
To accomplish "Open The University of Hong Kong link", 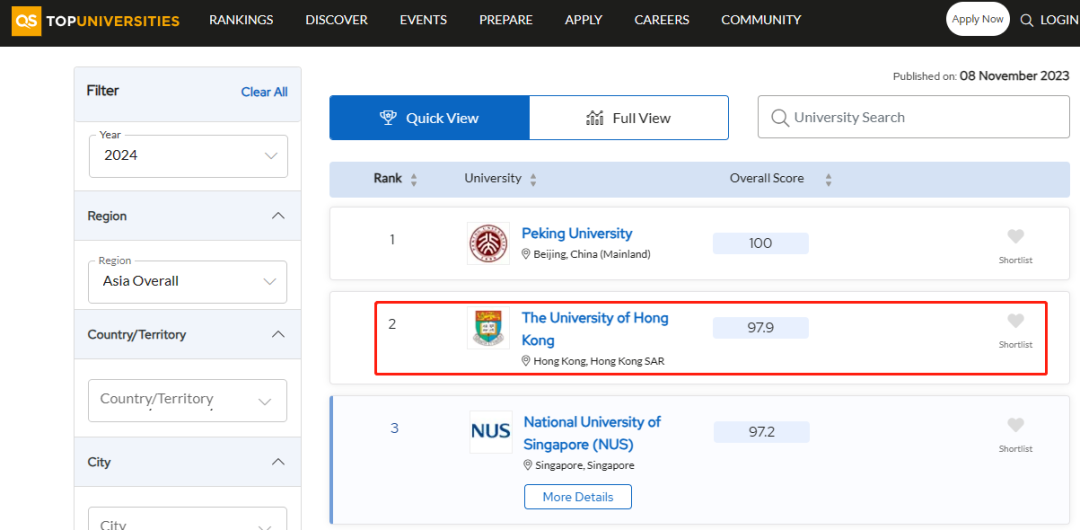I will pyautogui.click(x=595, y=329).
